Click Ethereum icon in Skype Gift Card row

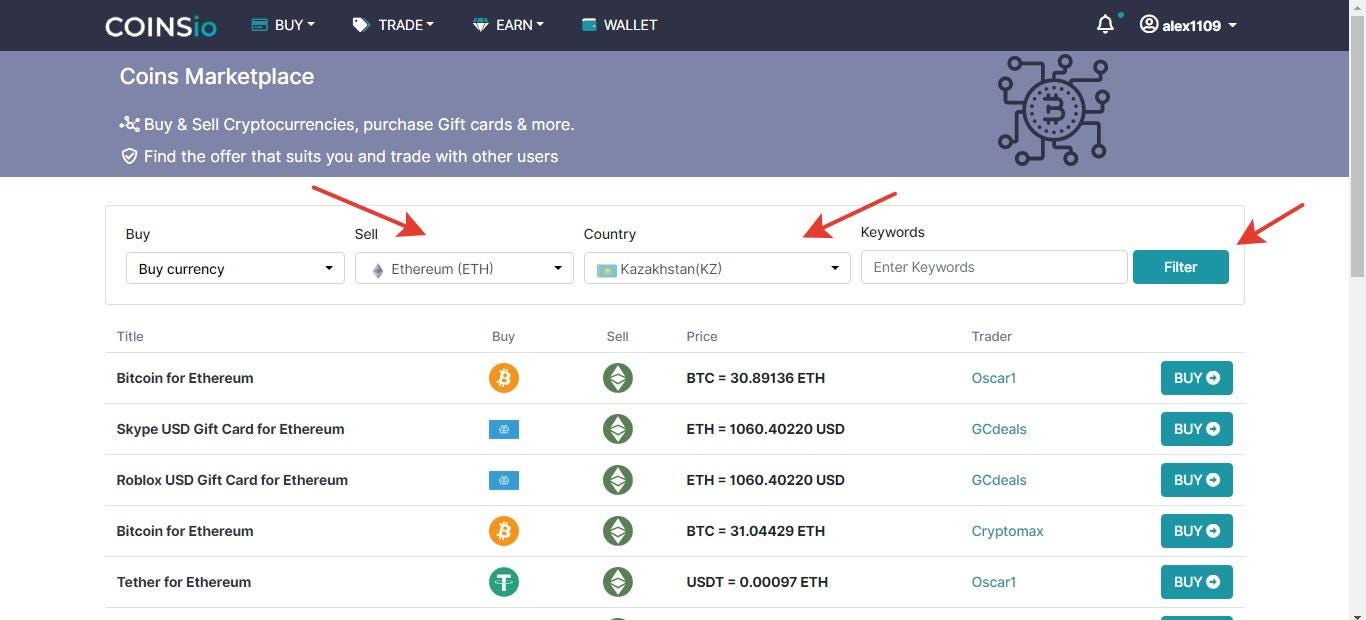tap(618, 429)
